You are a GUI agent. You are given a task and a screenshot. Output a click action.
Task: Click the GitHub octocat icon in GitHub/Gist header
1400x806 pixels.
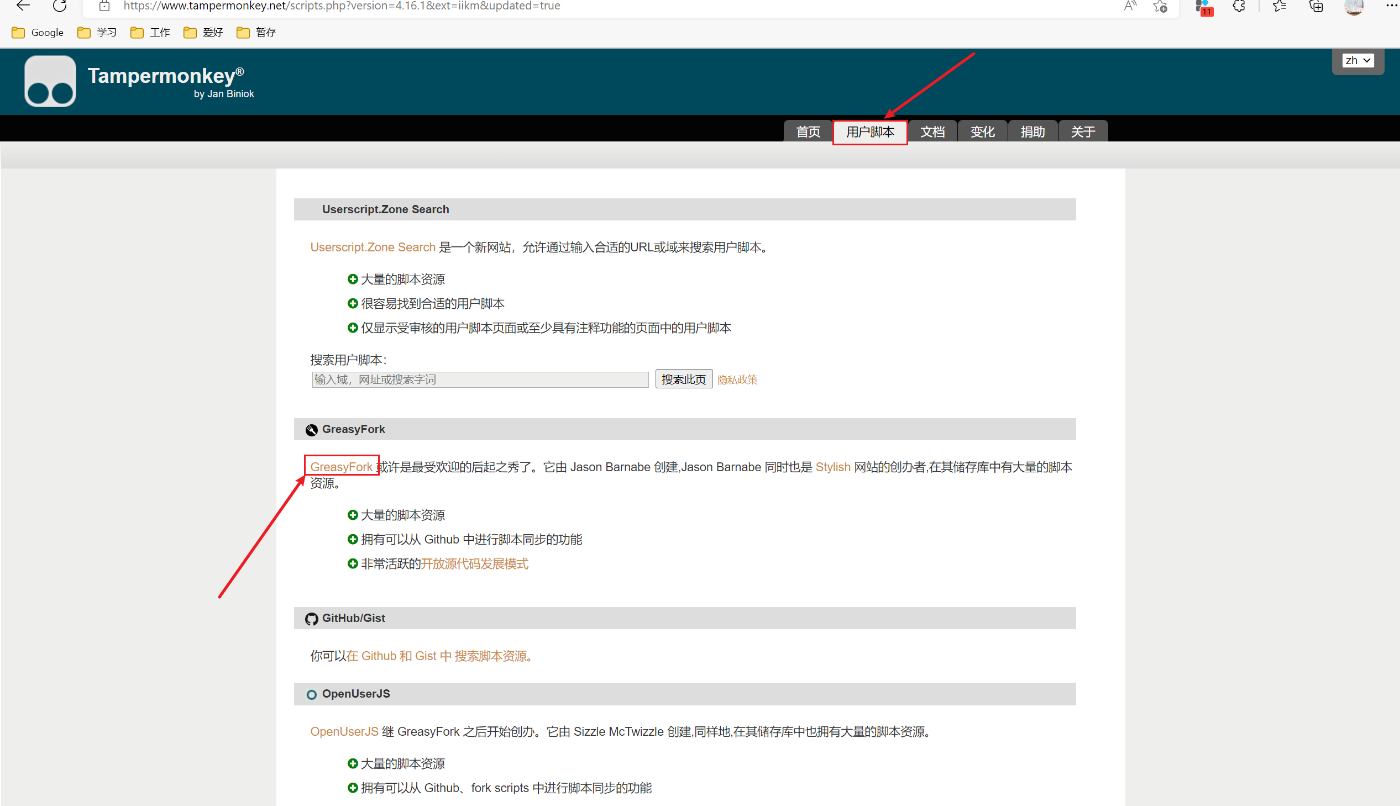pos(312,619)
